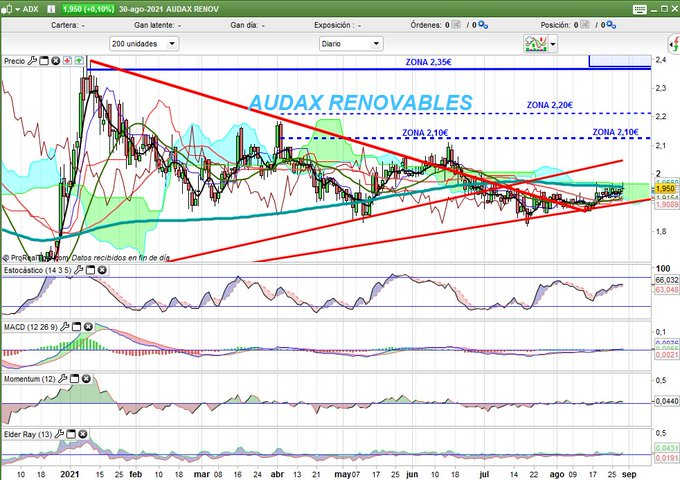This screenshot has width=680, height=480.
Task: Click the Exposición field
Action: click(337, 25)
